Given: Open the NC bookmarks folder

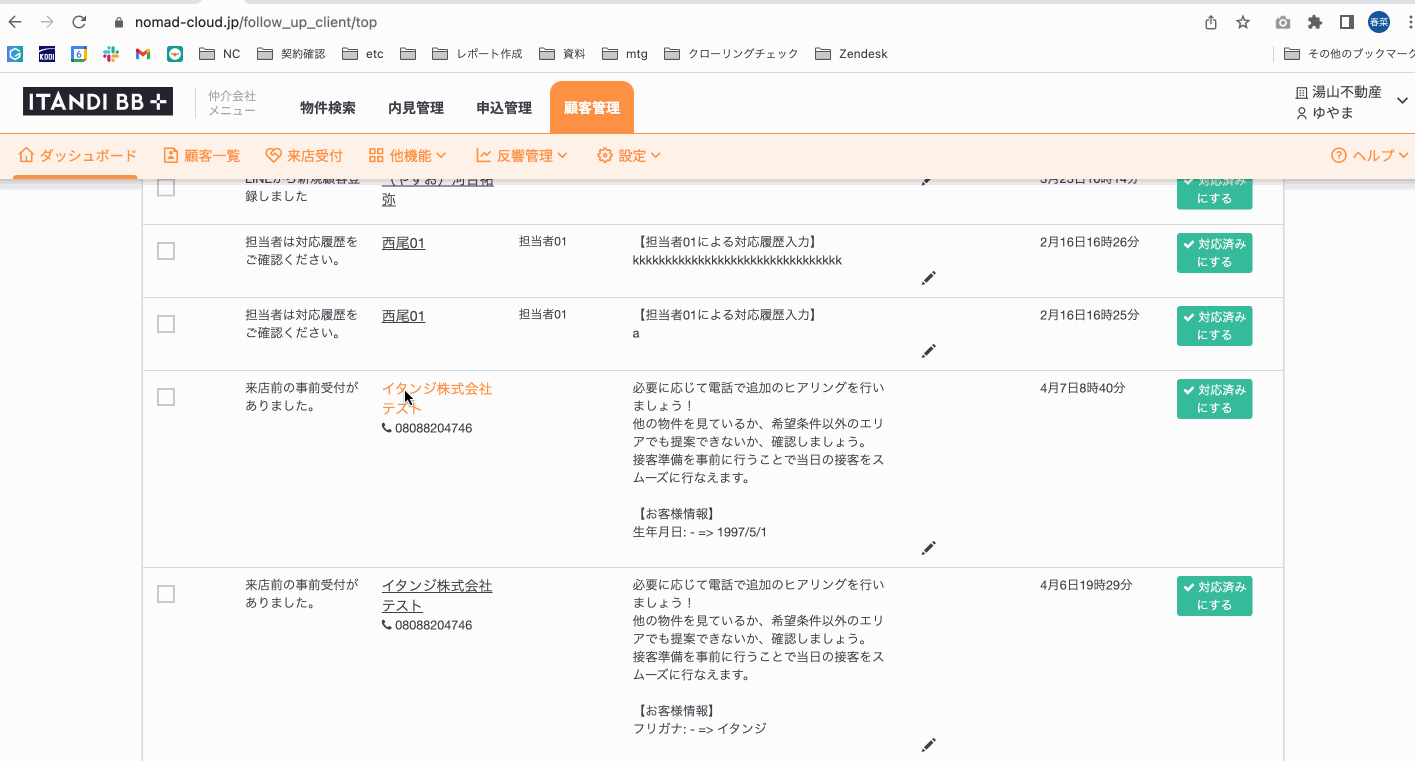Looking at the screenshot, I should click(219, 54).
